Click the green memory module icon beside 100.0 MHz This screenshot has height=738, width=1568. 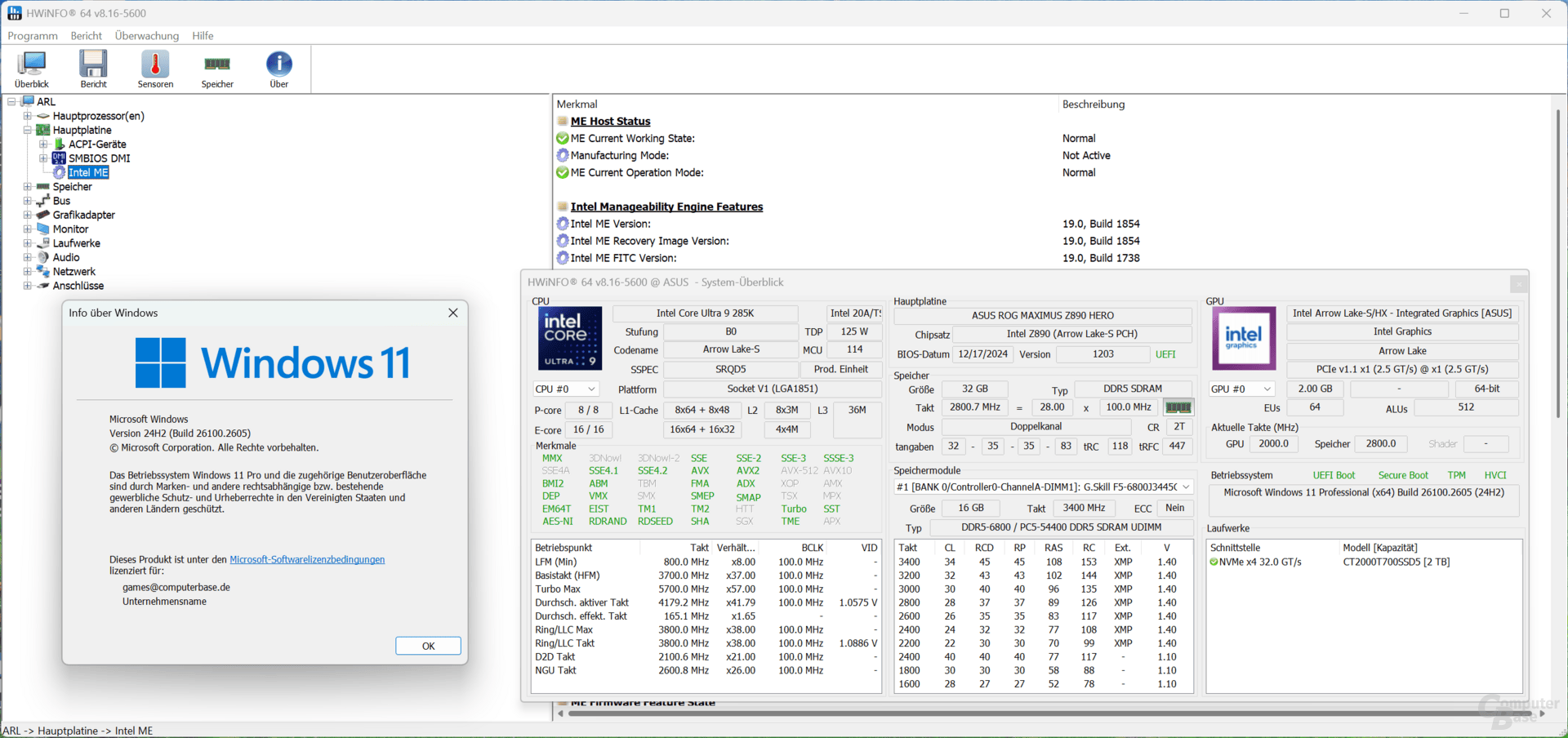coord(1178,407)
